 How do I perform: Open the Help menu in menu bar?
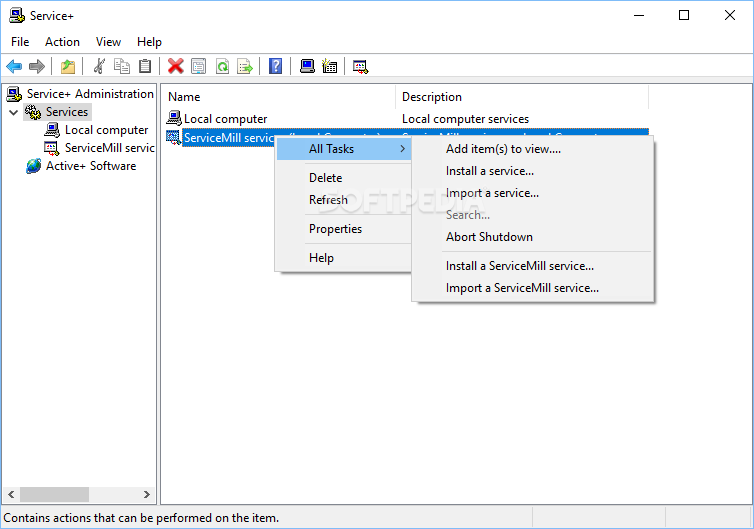tap(149, 42)
